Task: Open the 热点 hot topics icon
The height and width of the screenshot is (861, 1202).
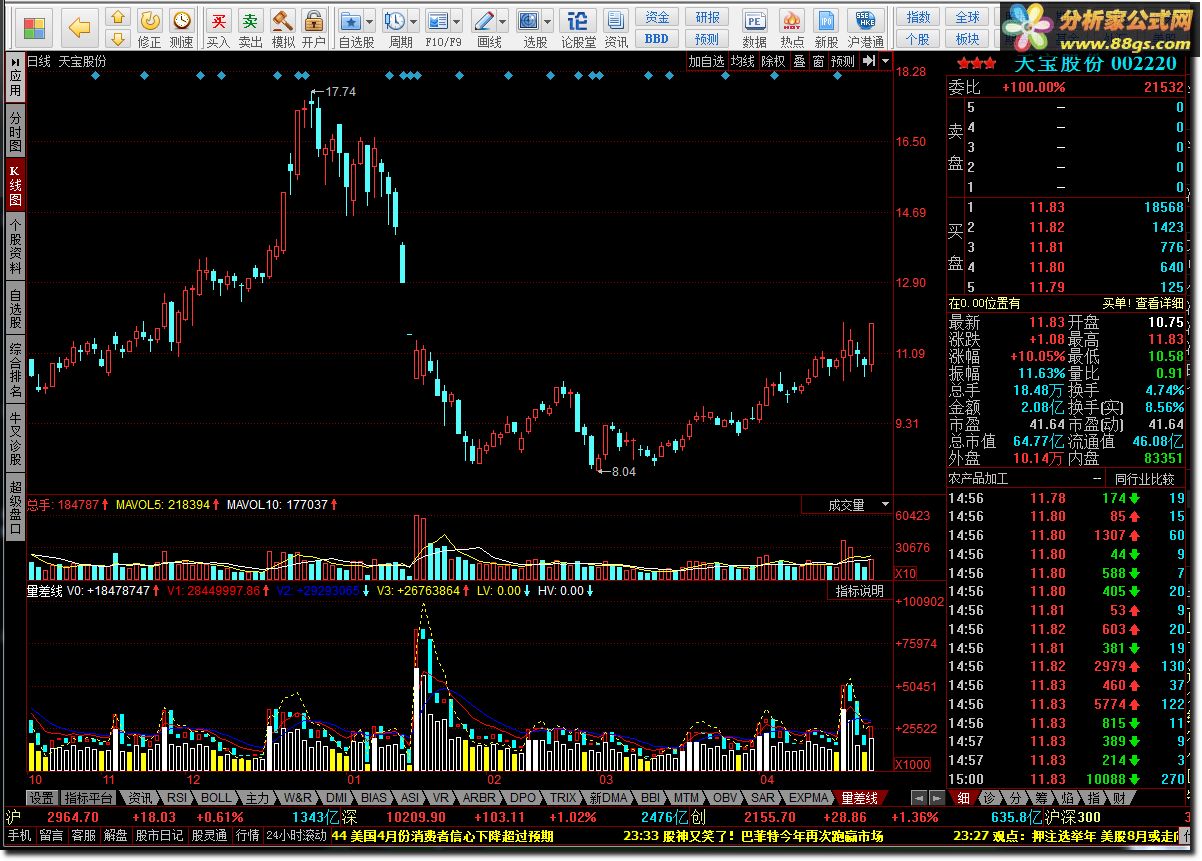Action: click(x=792, y=29)
